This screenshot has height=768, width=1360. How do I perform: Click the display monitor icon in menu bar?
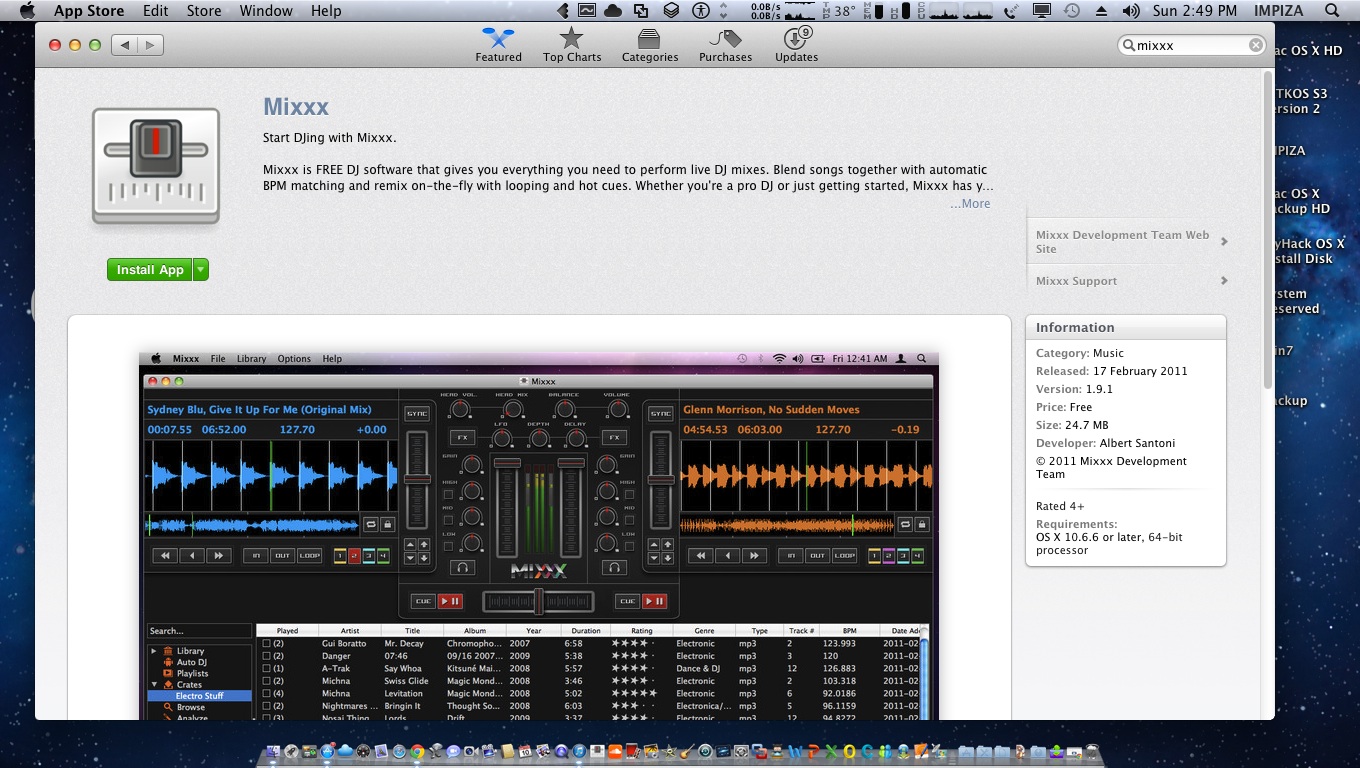click(1041, 11)
